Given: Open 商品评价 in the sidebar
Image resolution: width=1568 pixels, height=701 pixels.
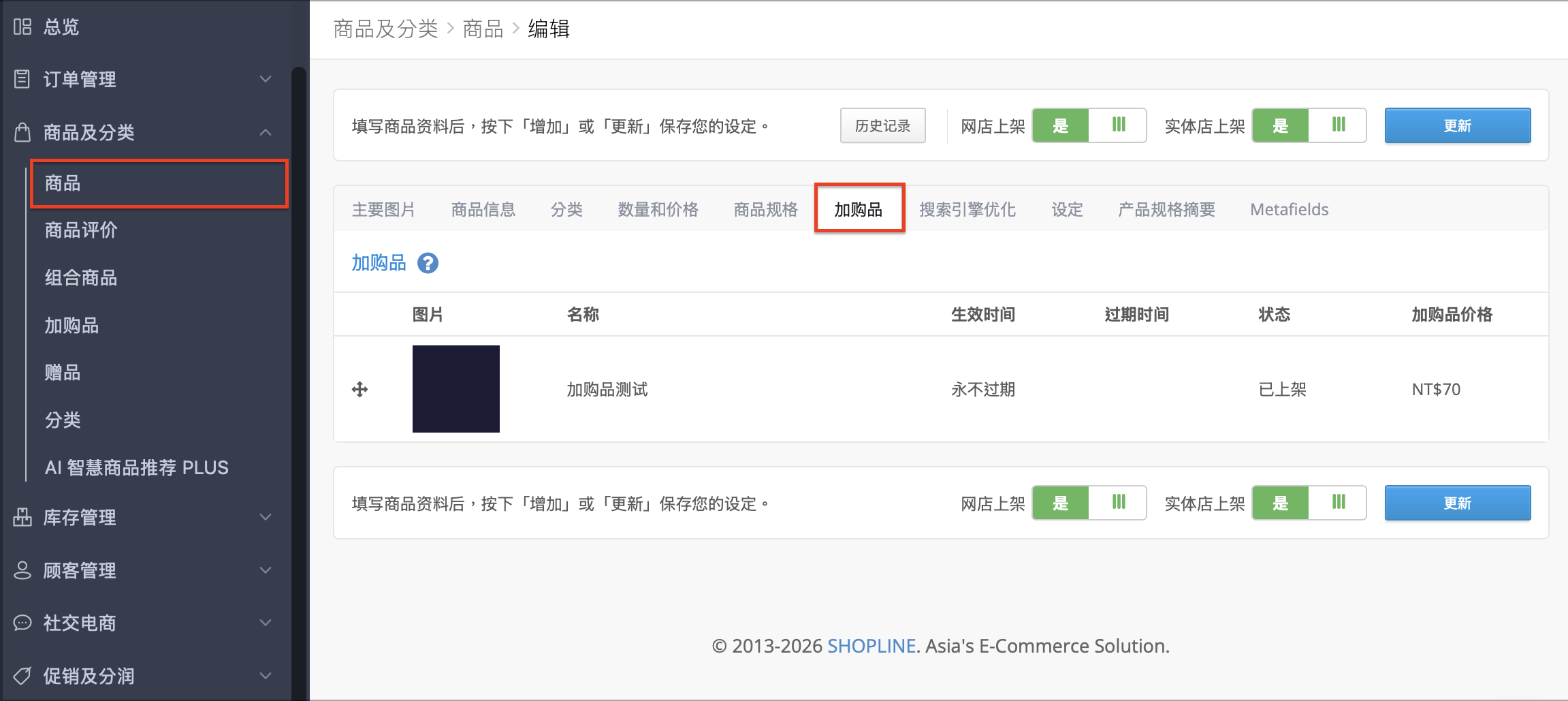Looking at the screenshot, I should (x=81, y=230).
